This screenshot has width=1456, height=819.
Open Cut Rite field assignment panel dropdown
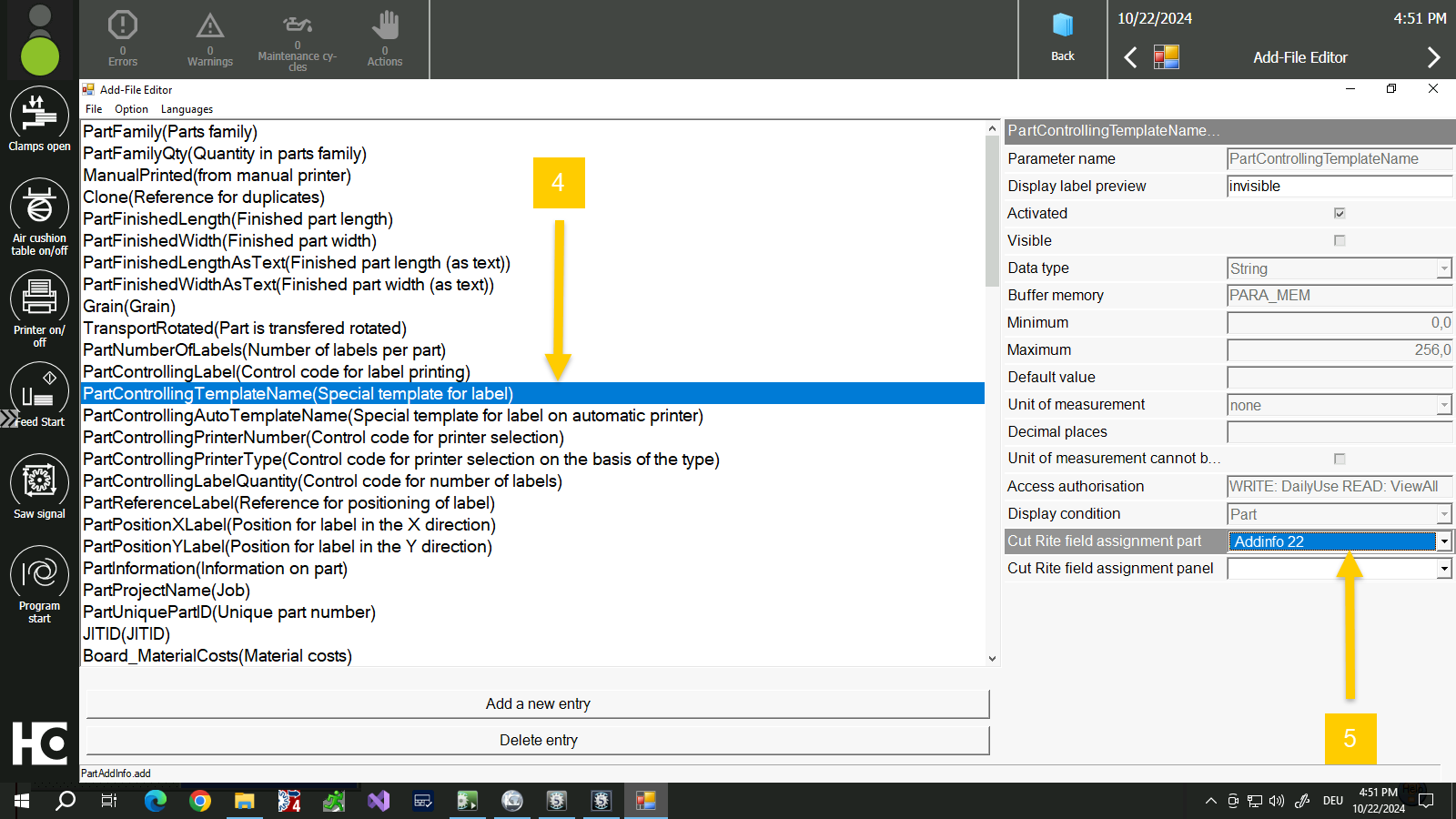click(x=1444, y=569)
